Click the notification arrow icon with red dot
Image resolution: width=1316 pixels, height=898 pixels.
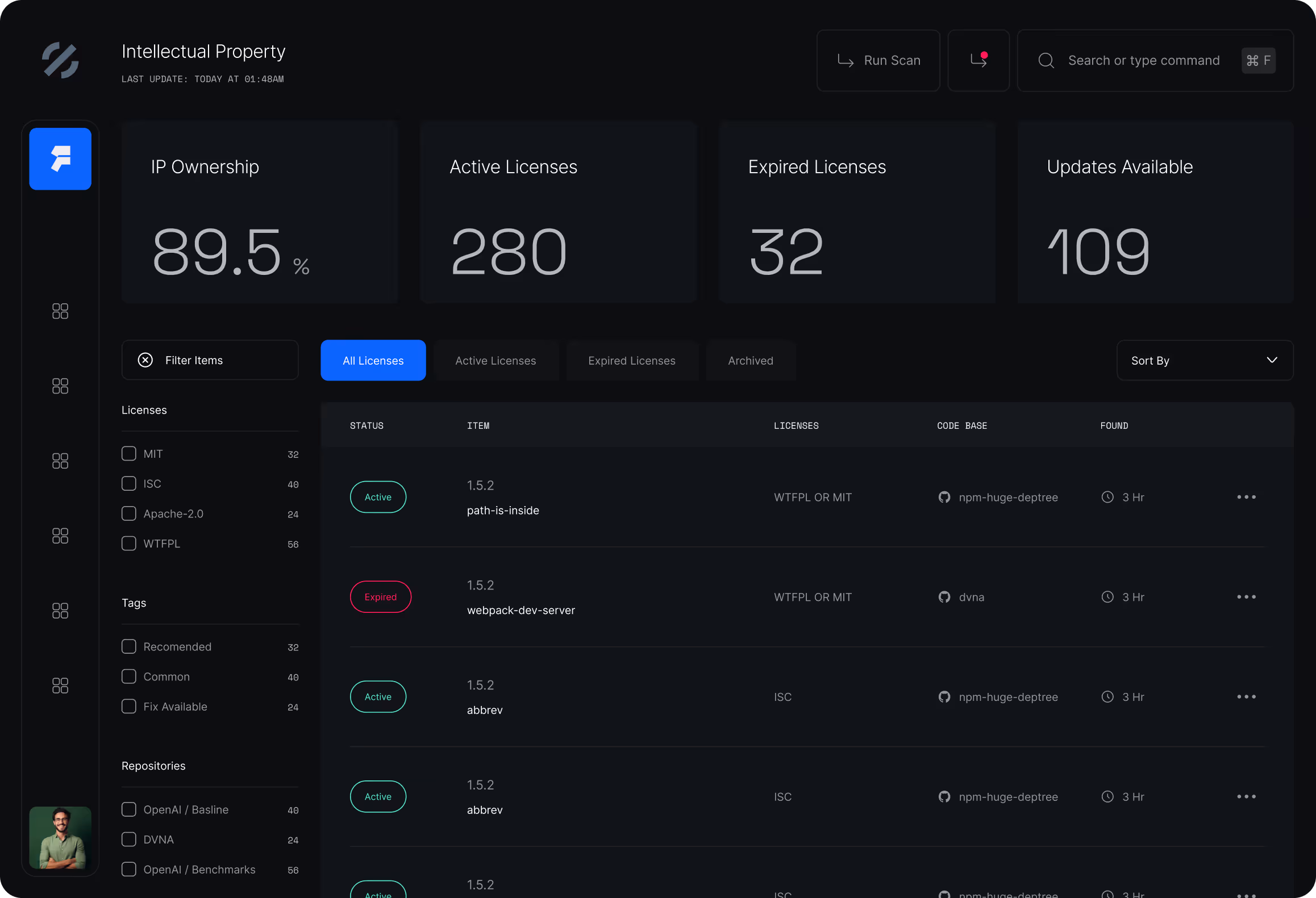pos(978,60)
